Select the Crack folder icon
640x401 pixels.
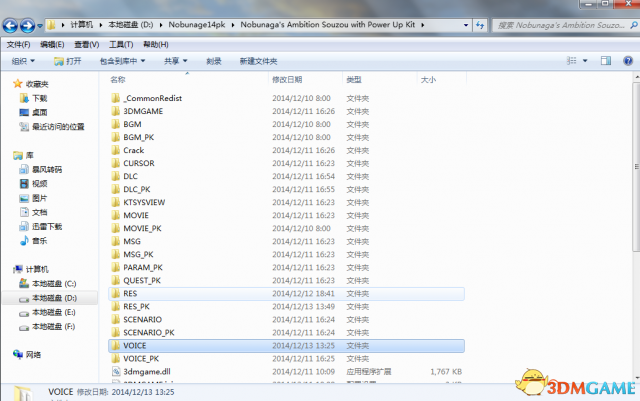click(116, 150)
